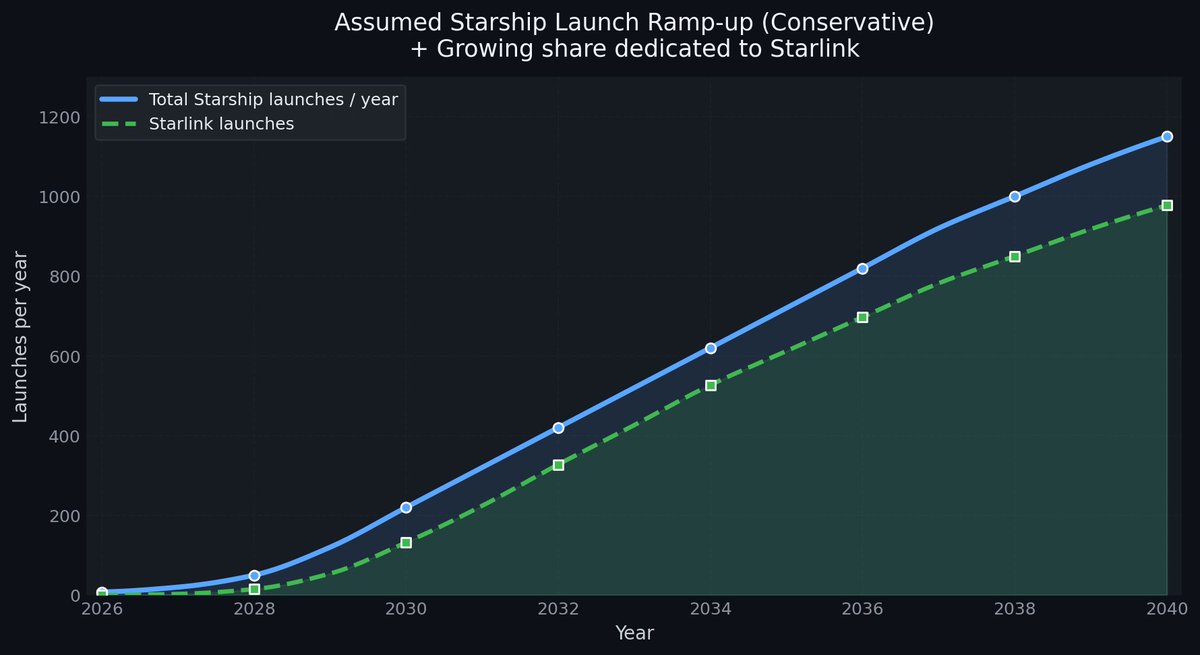Click the y-axis tick '600'

coord(65,357)
